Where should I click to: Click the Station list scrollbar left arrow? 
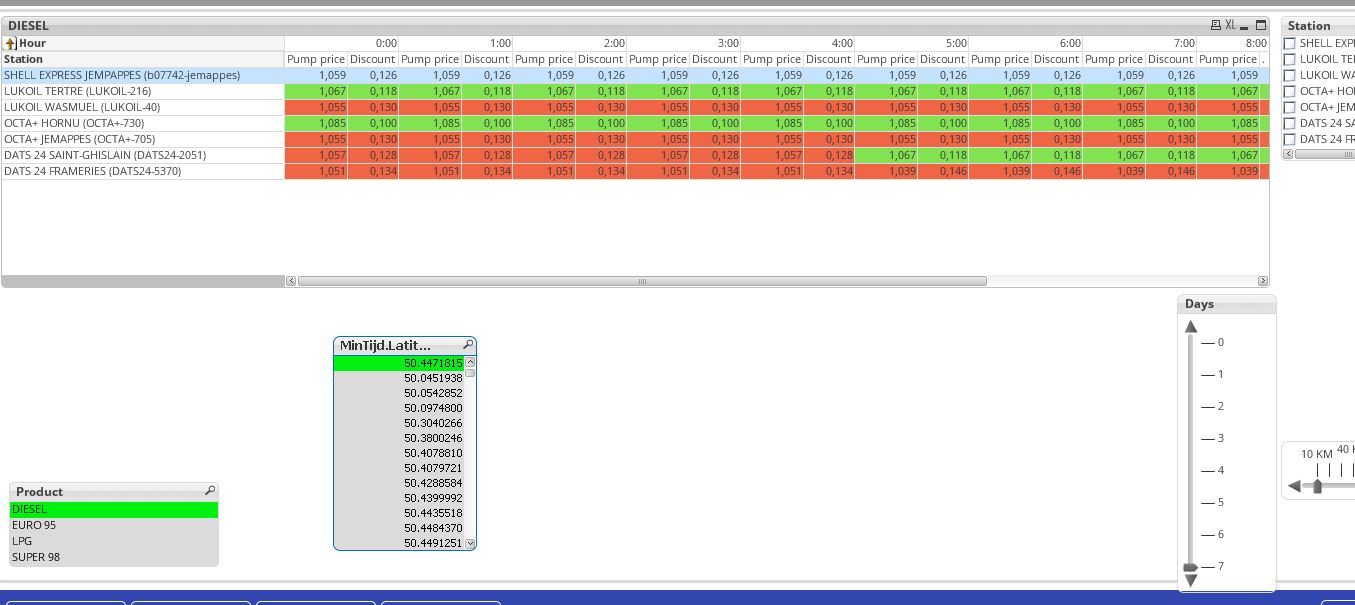[x=1289, y=154]
